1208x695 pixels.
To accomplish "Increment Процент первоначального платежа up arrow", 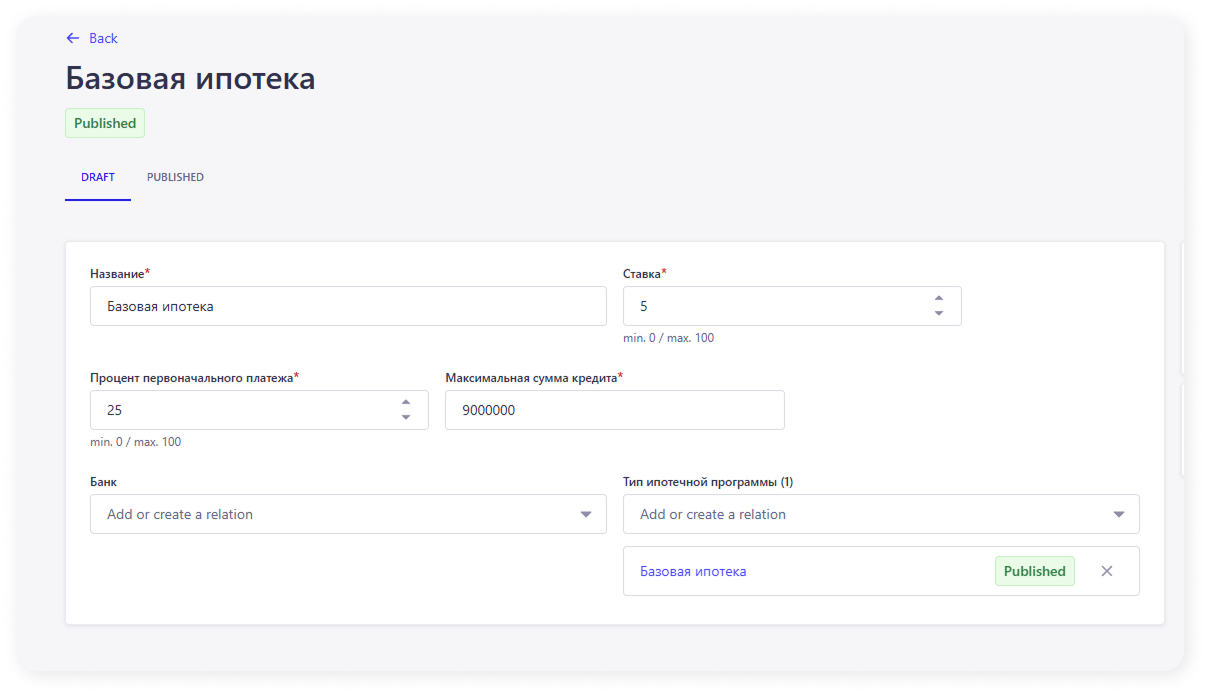I will (x=405, y=402).
